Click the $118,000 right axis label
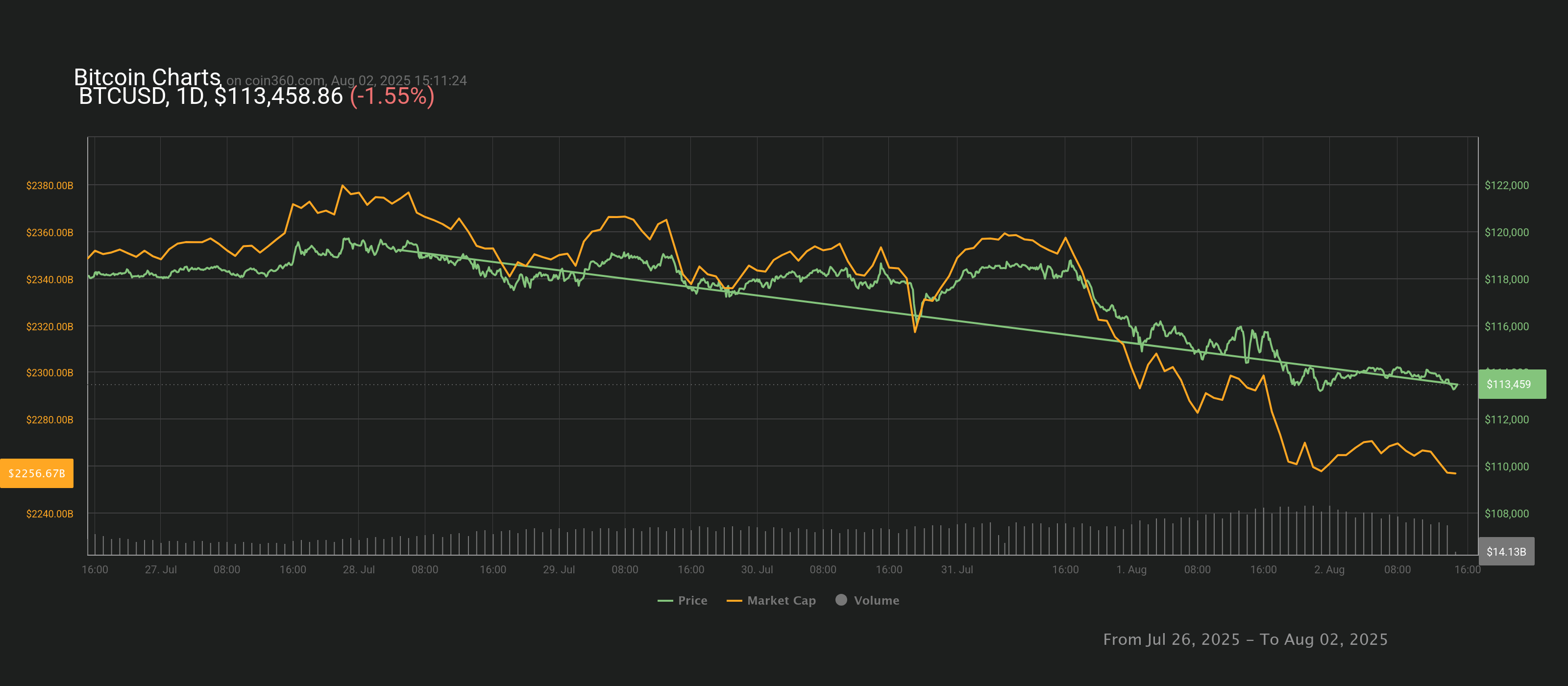Screen dimensions: 1568x686 pyautogui.click(x=1507, y=279)
